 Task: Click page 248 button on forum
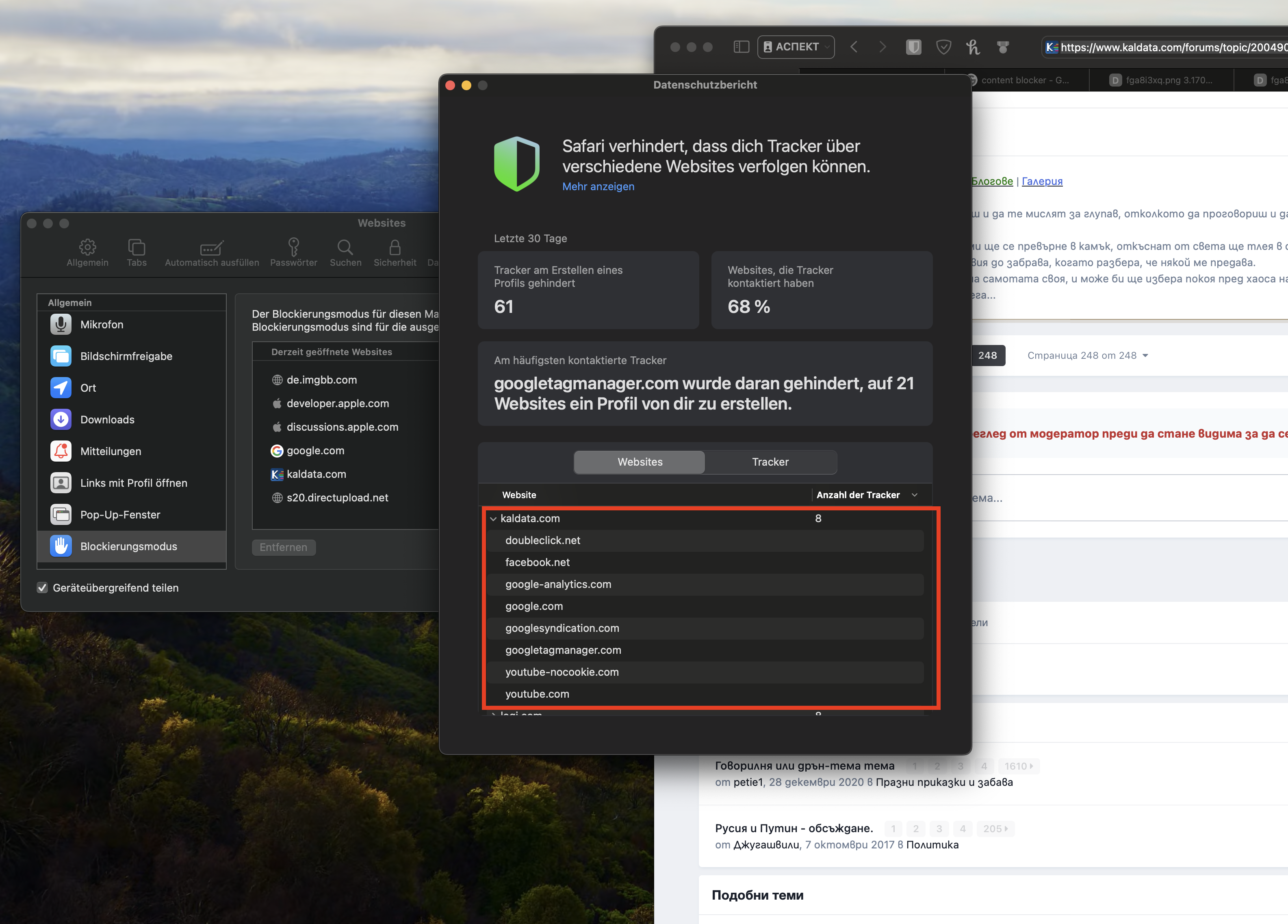coord(988,356)
